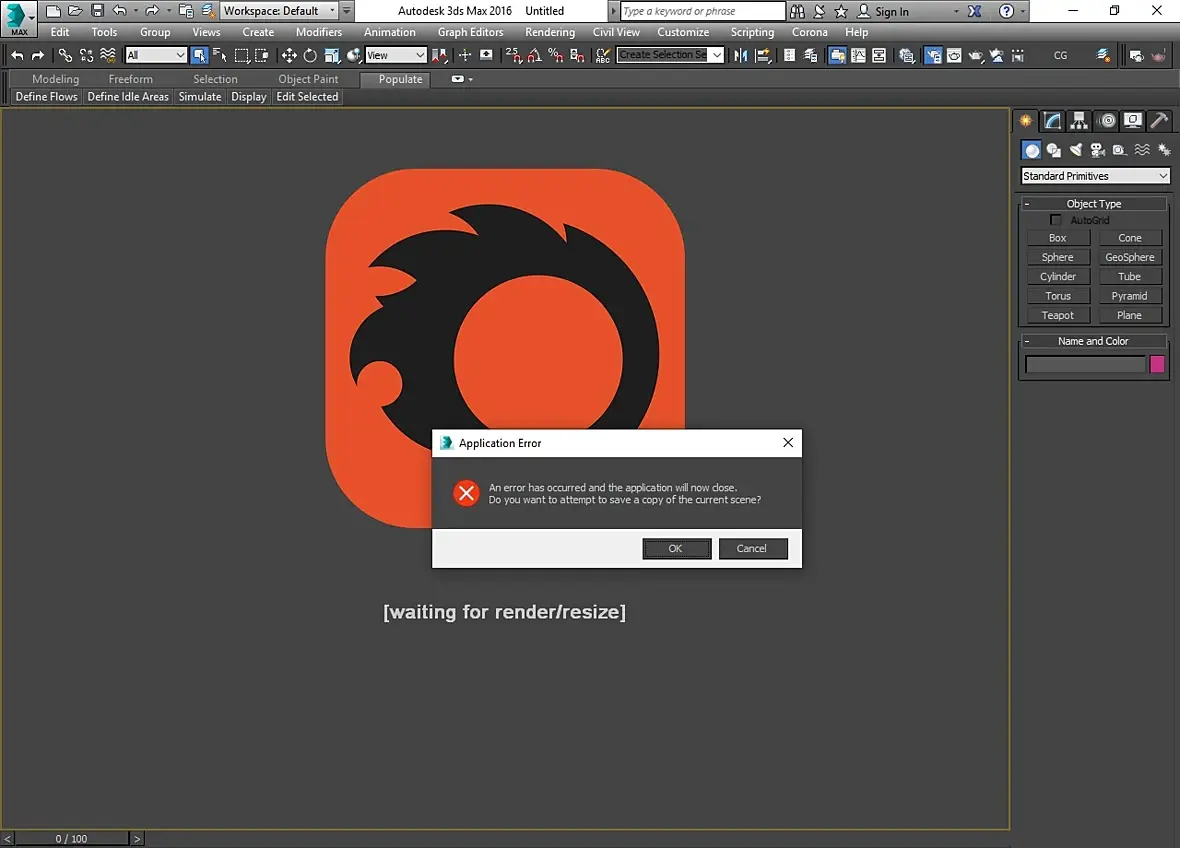
Task: Toggle the Select Object tool
Action: click(199, 55)
